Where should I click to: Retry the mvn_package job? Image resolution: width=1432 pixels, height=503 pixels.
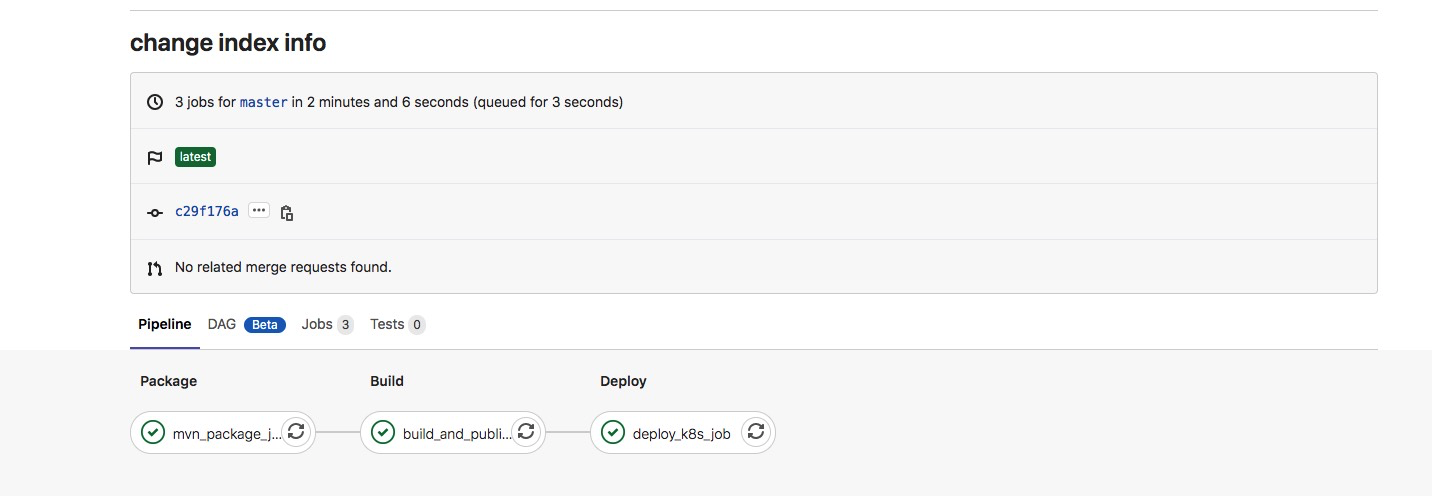296,432
